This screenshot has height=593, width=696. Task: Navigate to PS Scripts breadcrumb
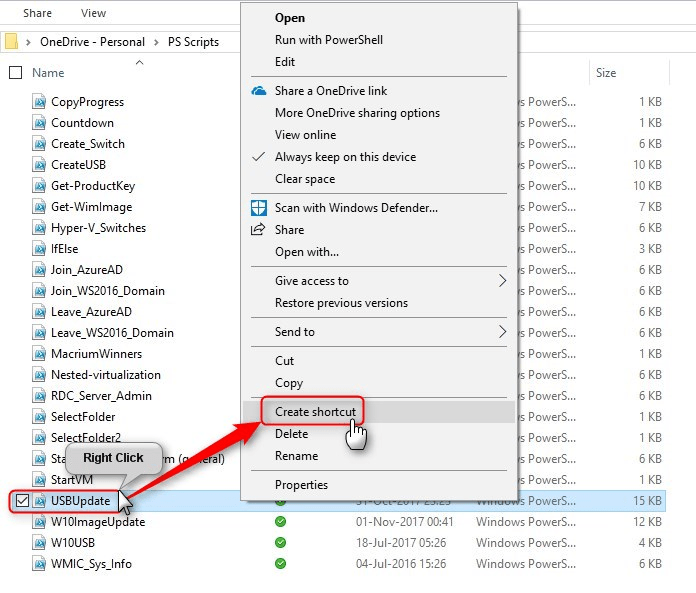coord(193,42)
